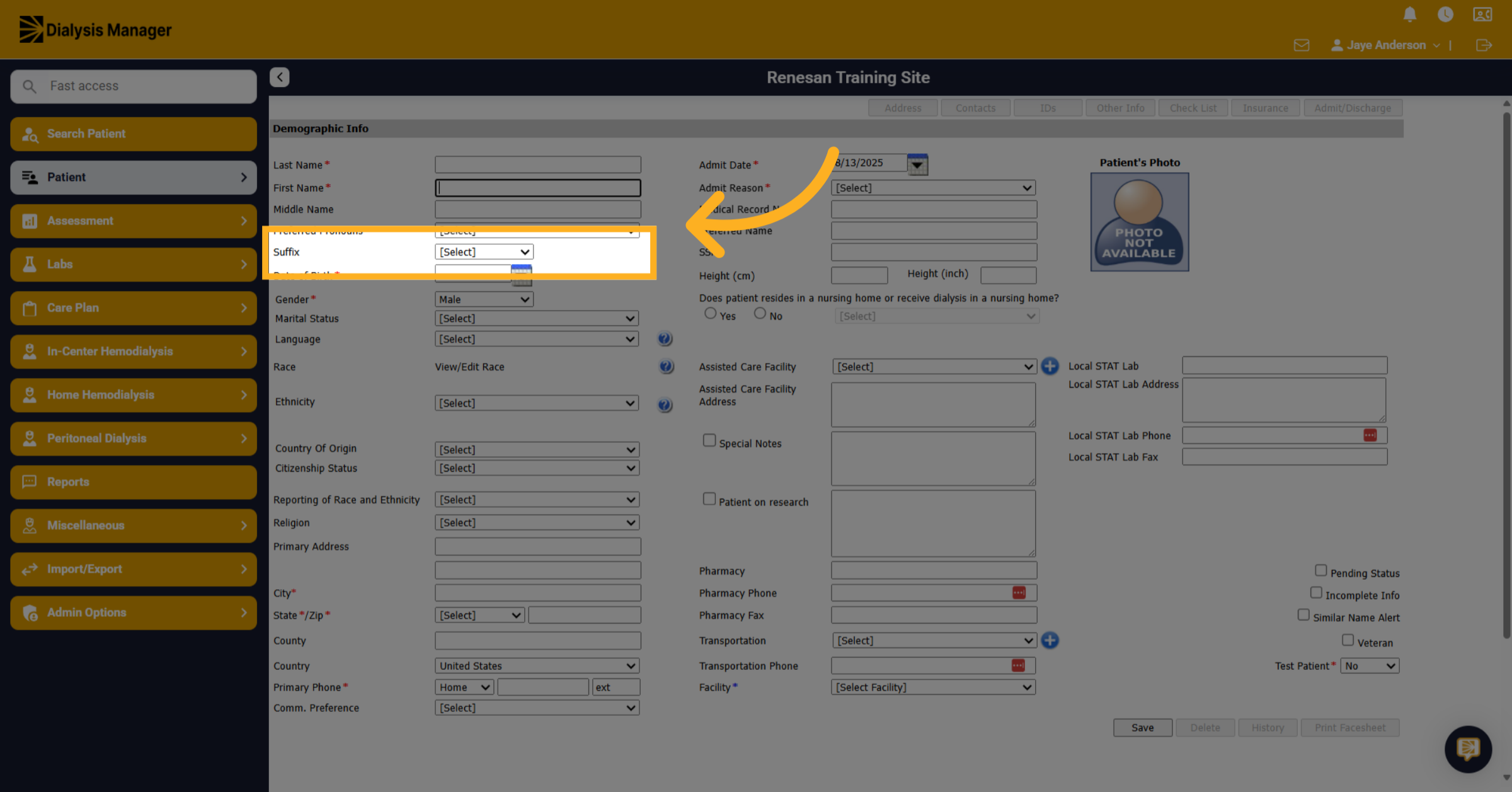Check the Patient on research checkbox
Image resolution: width=1512 pixels, height=792 pixels.
click(709, 499)
